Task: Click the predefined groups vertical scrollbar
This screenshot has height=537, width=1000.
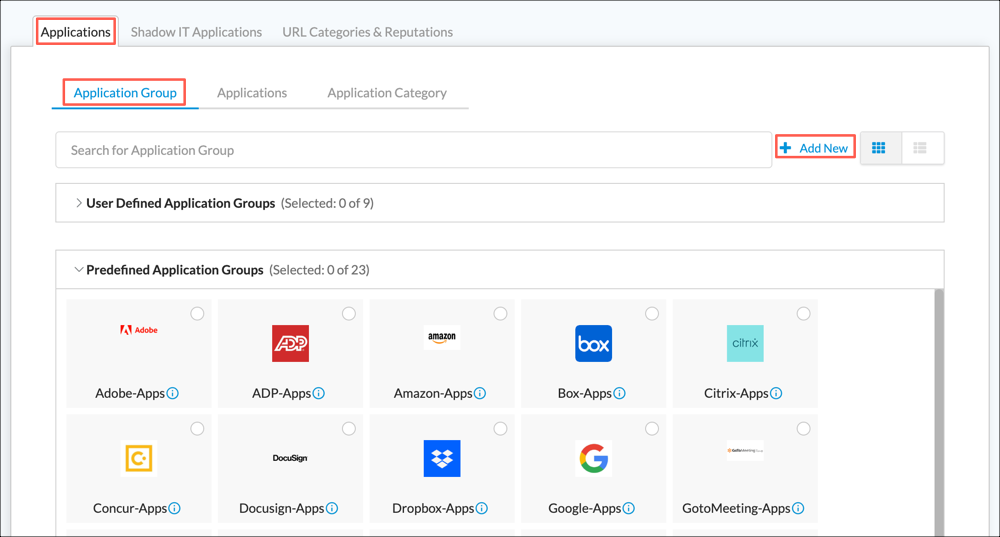Action: 939,412
